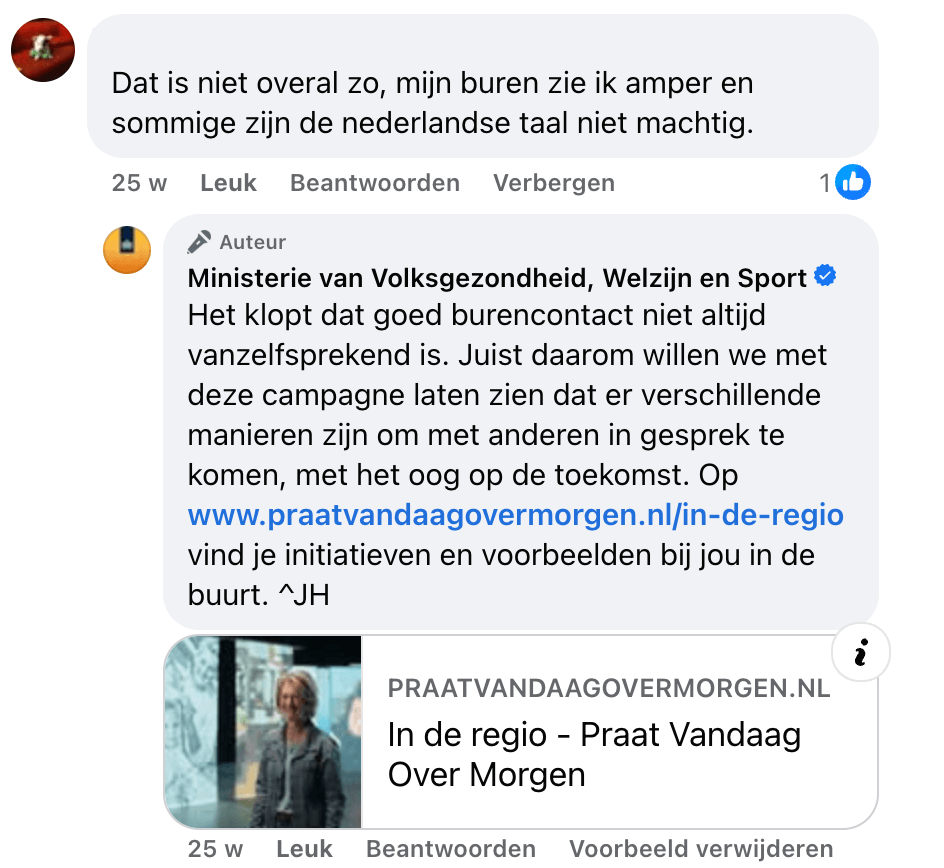The width and height of the screenshot is (944, 868).
Task: Like the first comment with Leuk
Action: [228, 183]
